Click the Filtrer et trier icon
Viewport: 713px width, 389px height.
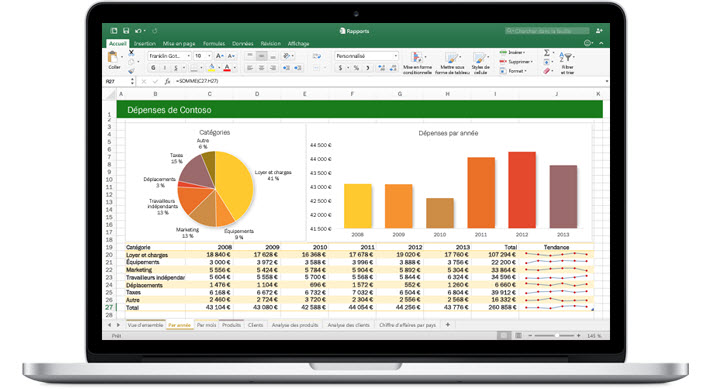(x=567, y=62)
